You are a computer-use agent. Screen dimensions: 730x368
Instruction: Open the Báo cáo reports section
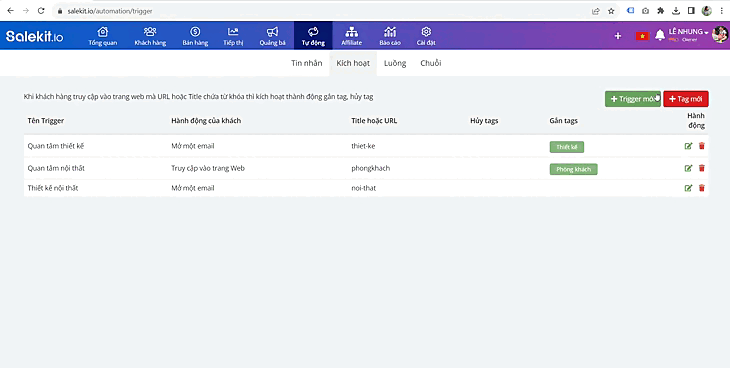pos(390,36)
